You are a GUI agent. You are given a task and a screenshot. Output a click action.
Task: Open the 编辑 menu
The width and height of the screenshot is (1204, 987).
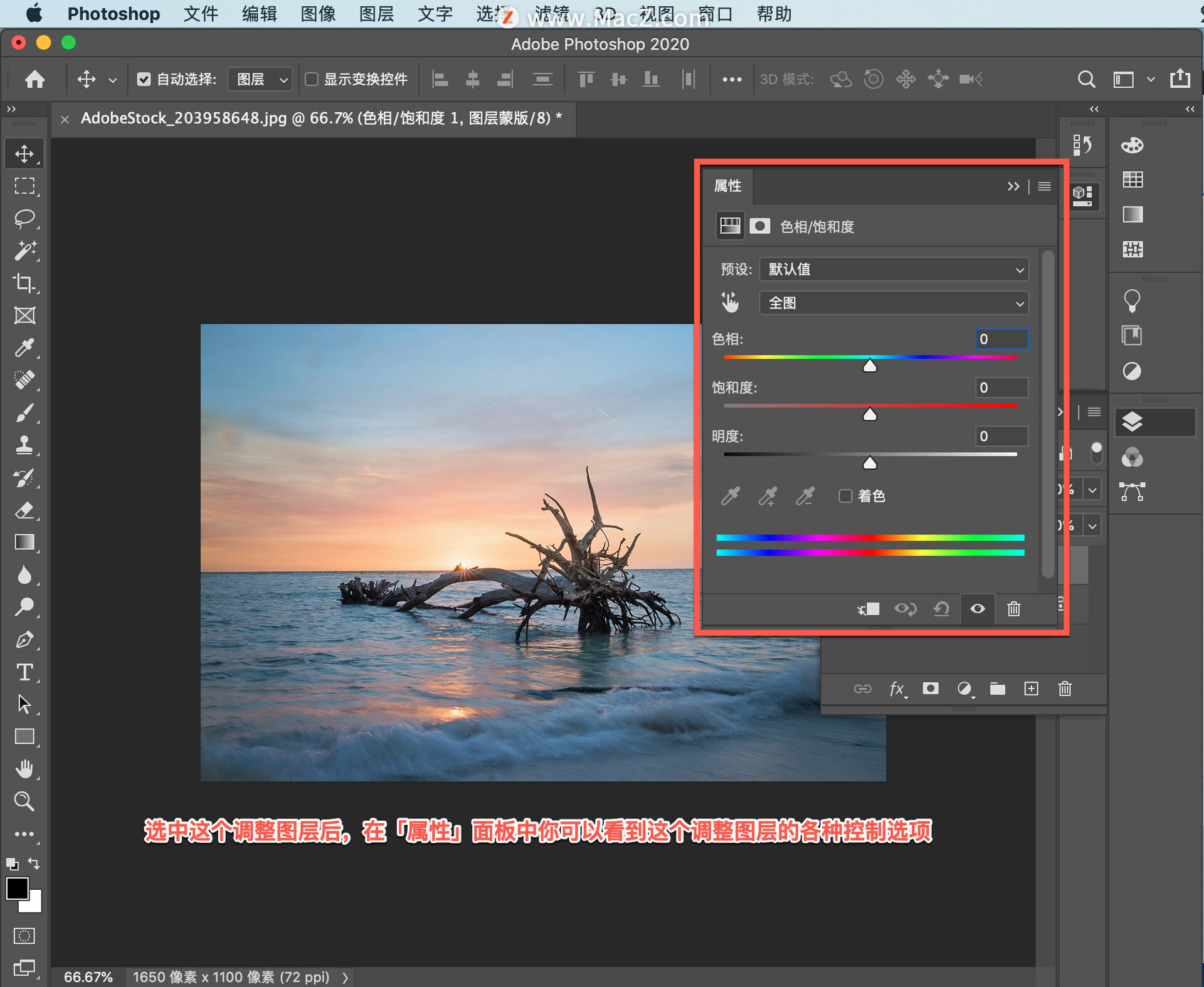[260, 14]
